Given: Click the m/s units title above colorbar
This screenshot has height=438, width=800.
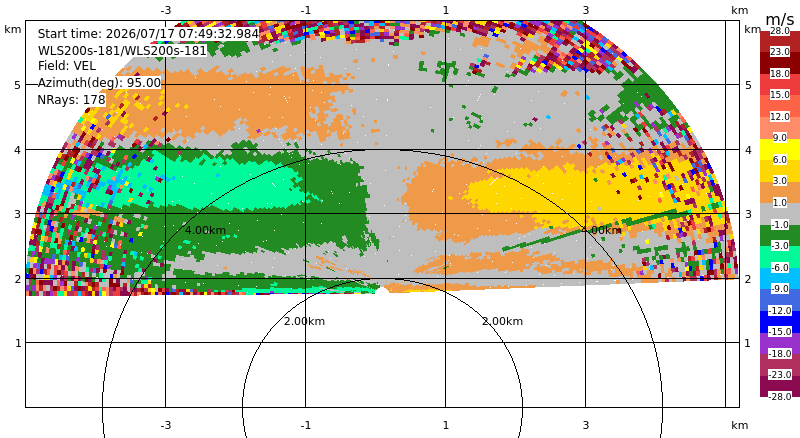Looking at the screenshot, I should coord(780,19).
